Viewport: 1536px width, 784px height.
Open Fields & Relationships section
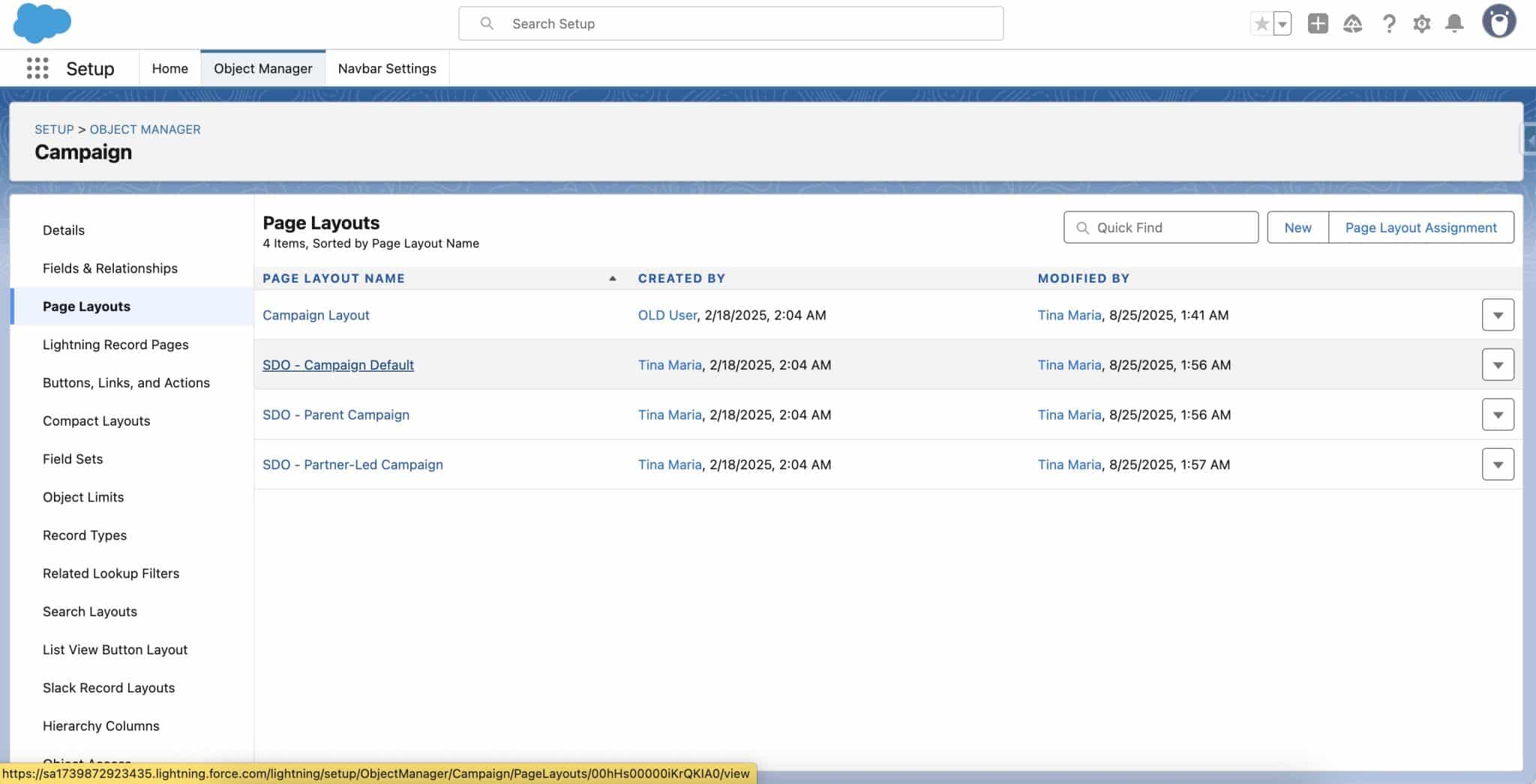click(110, 268)
